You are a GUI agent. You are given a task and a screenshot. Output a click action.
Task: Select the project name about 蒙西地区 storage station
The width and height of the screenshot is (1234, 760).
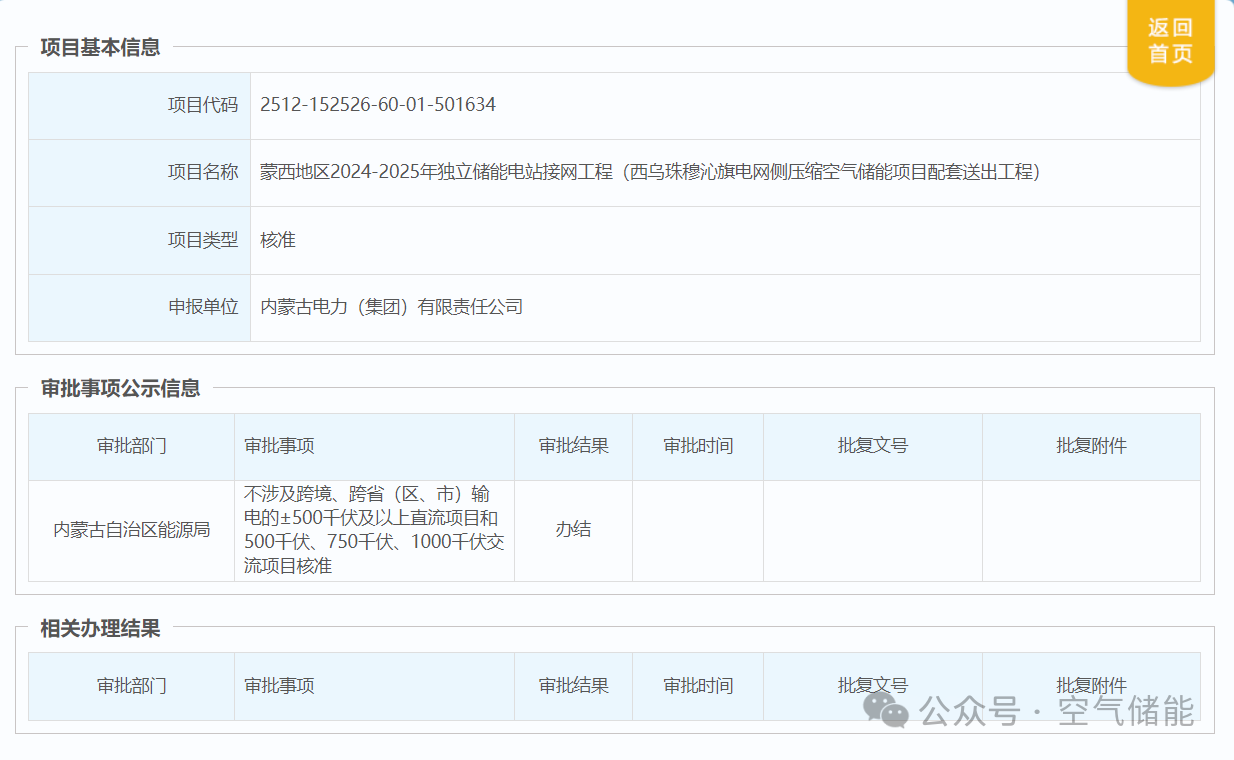(650, 172)
